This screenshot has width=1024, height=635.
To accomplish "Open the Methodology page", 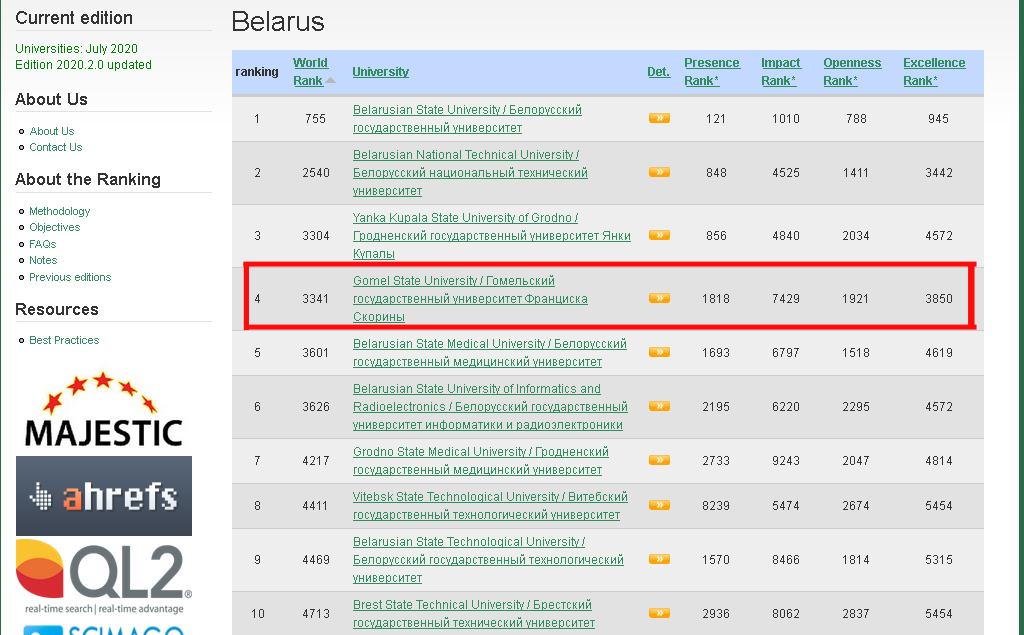I will [x=59, y=211].
